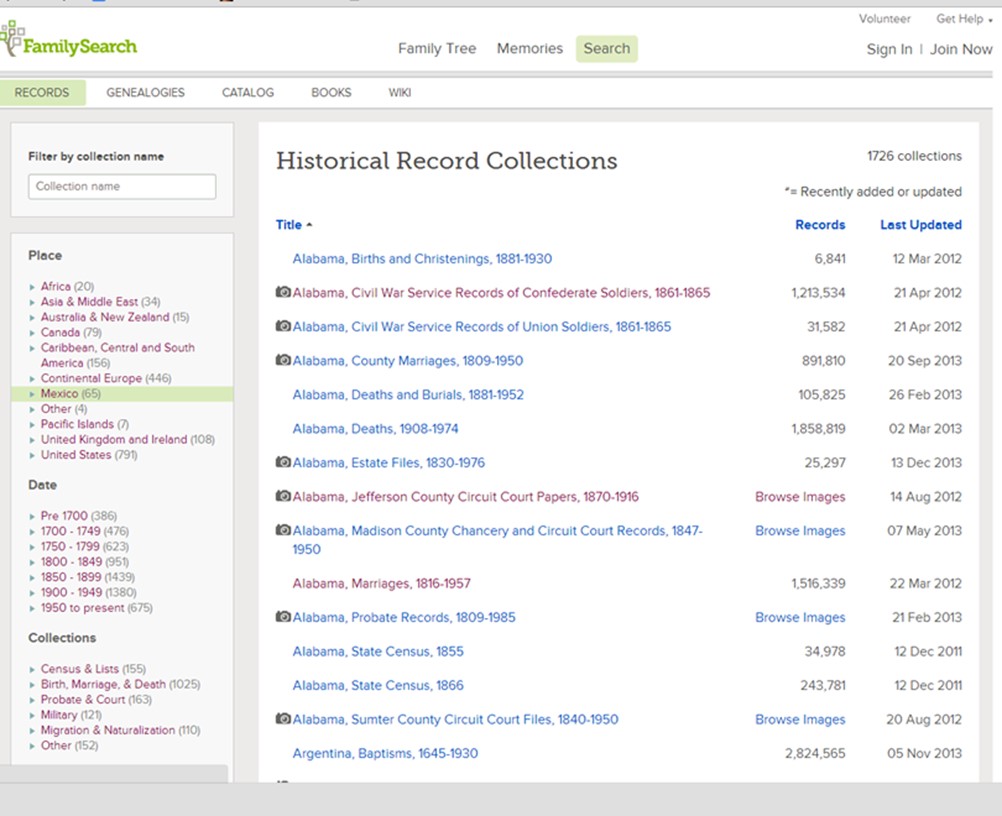The height and width of the screenshot is (816, 1002).
Task: Click camera icon beside Madison County Chancery
Action: [x=283, y=530]
